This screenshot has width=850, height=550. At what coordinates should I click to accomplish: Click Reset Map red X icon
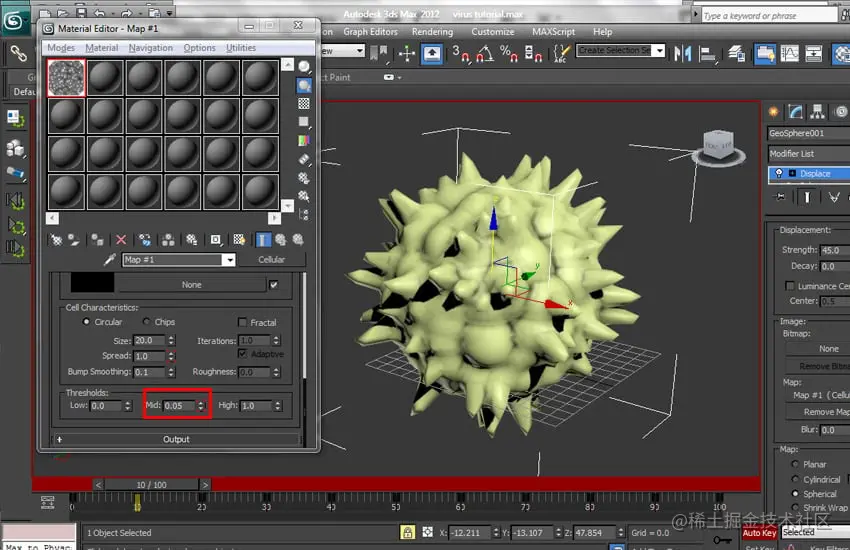coord(121,240)
